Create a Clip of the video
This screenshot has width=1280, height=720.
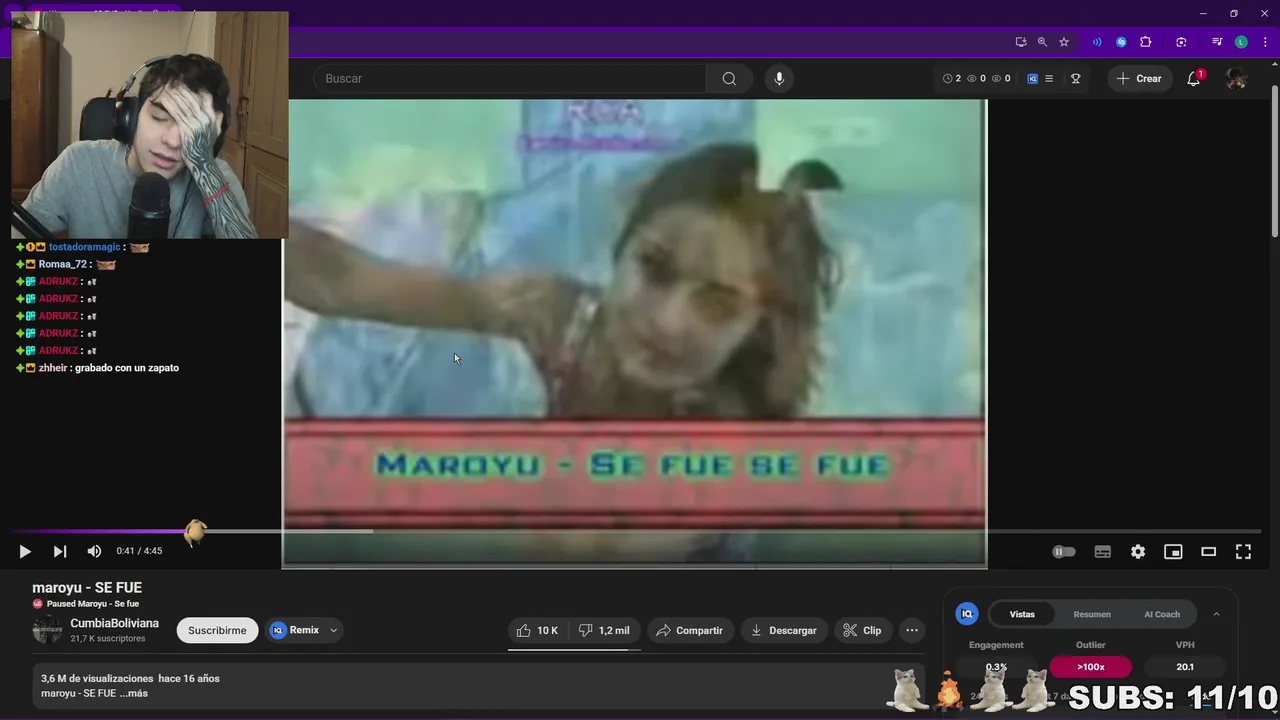[x=862, y=631]
